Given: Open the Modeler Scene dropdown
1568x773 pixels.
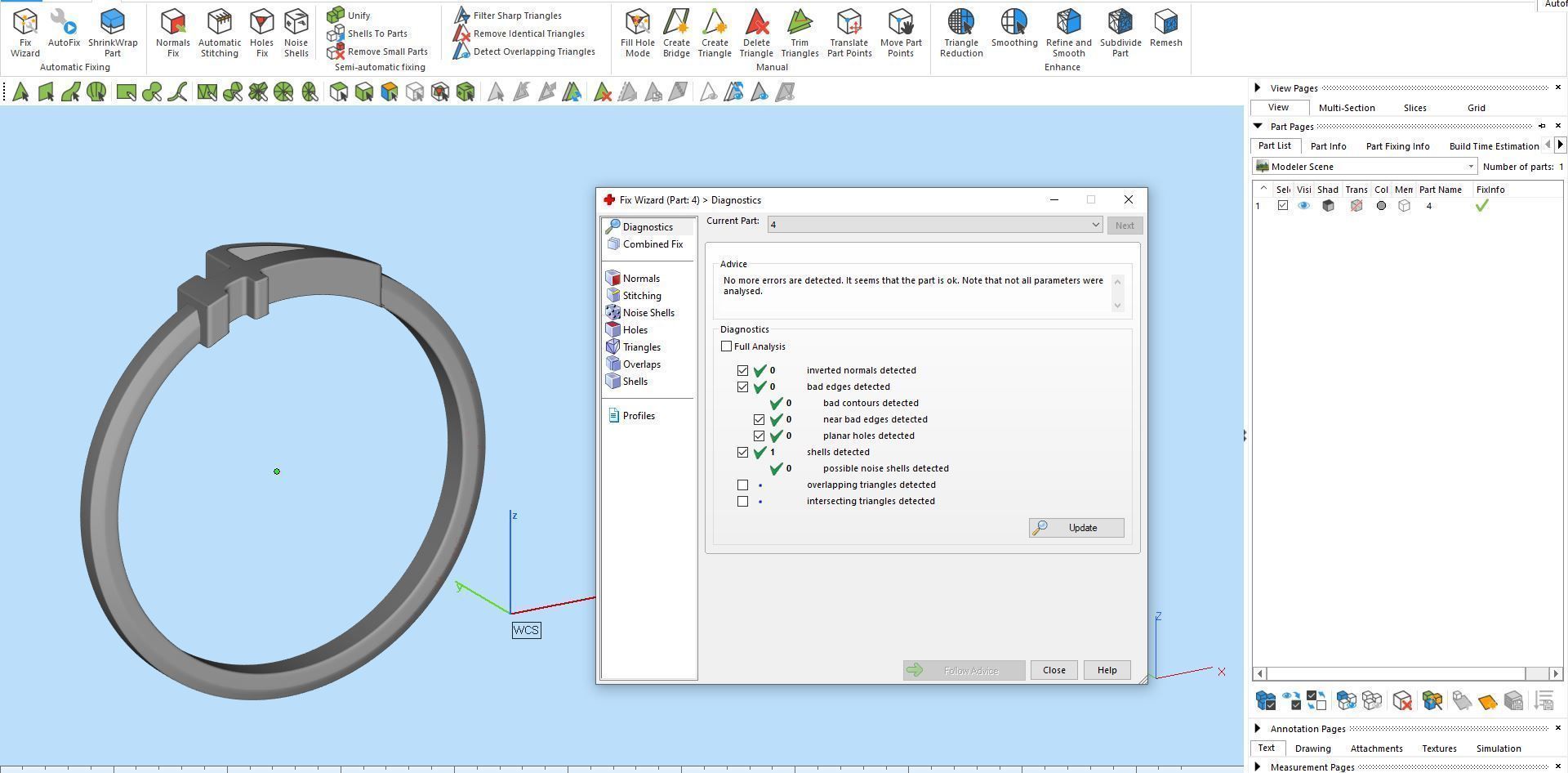Looking at the screenshot, I should pos(1365,167).
